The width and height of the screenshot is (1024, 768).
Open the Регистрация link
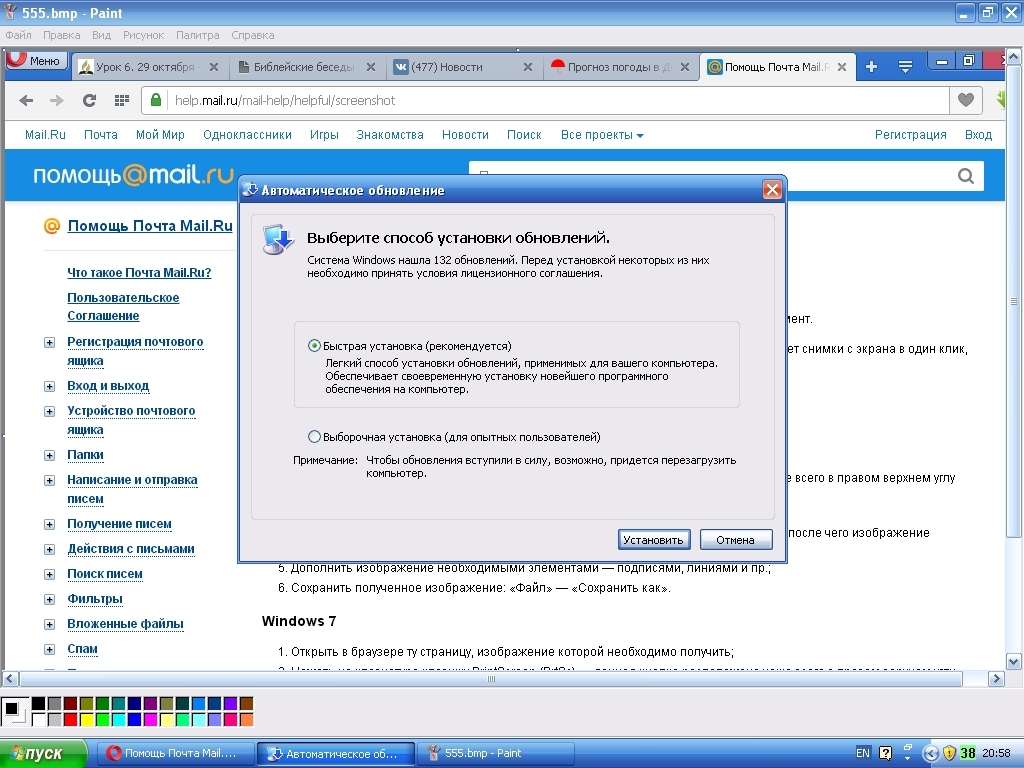click(x=910, y=135)
